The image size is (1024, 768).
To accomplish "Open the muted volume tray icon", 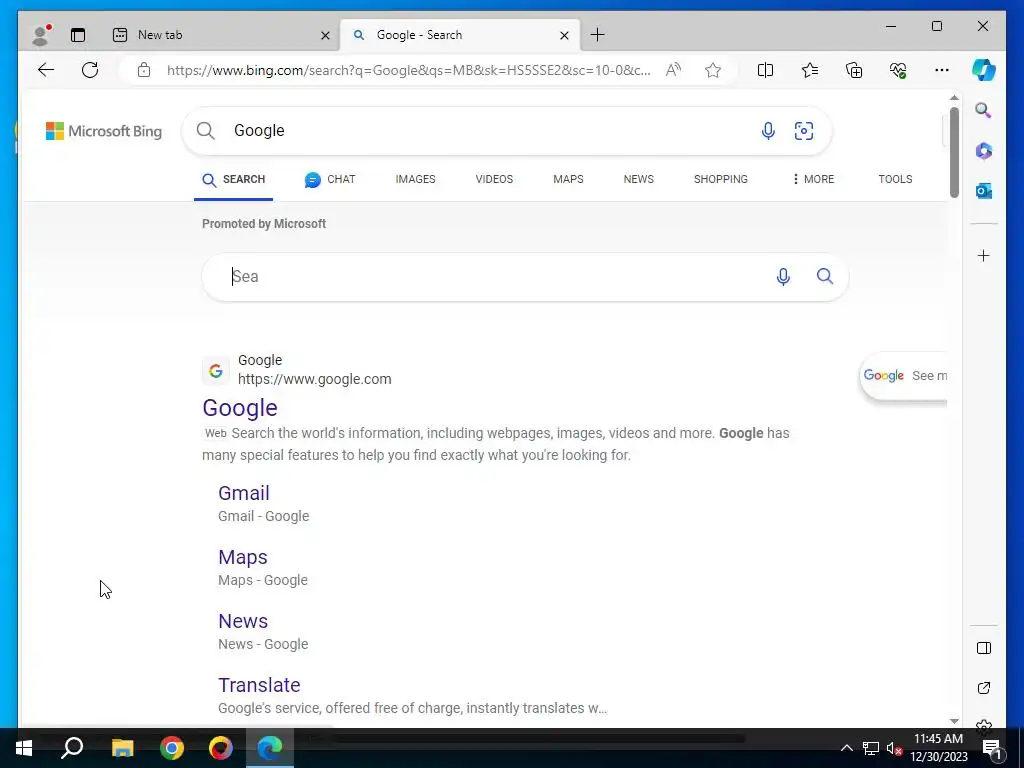I will tap(894, 748).
